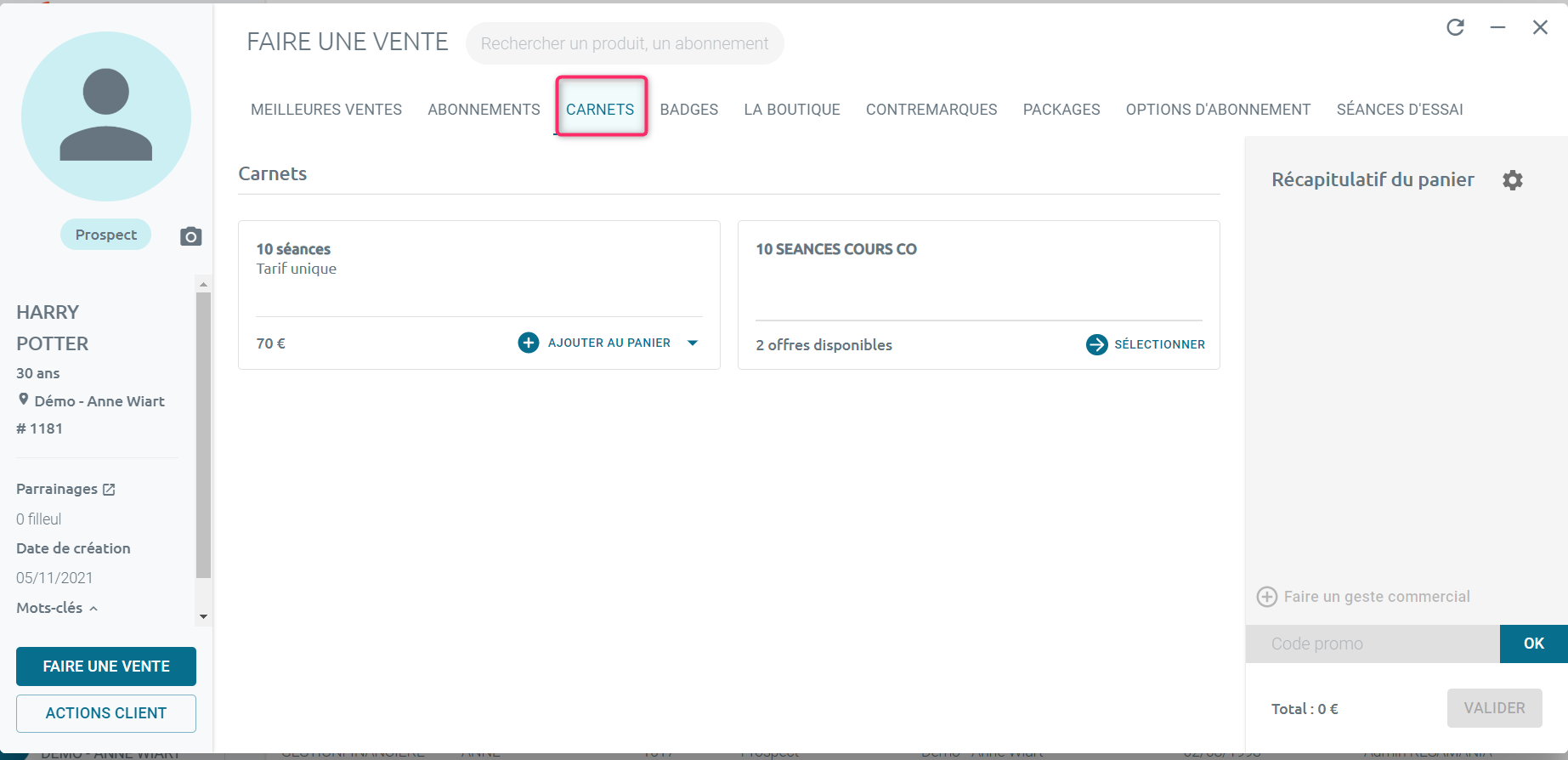Click the plus icon for geste commercial
This screenshot has height=760, width=1568.
pos(1267,597)
